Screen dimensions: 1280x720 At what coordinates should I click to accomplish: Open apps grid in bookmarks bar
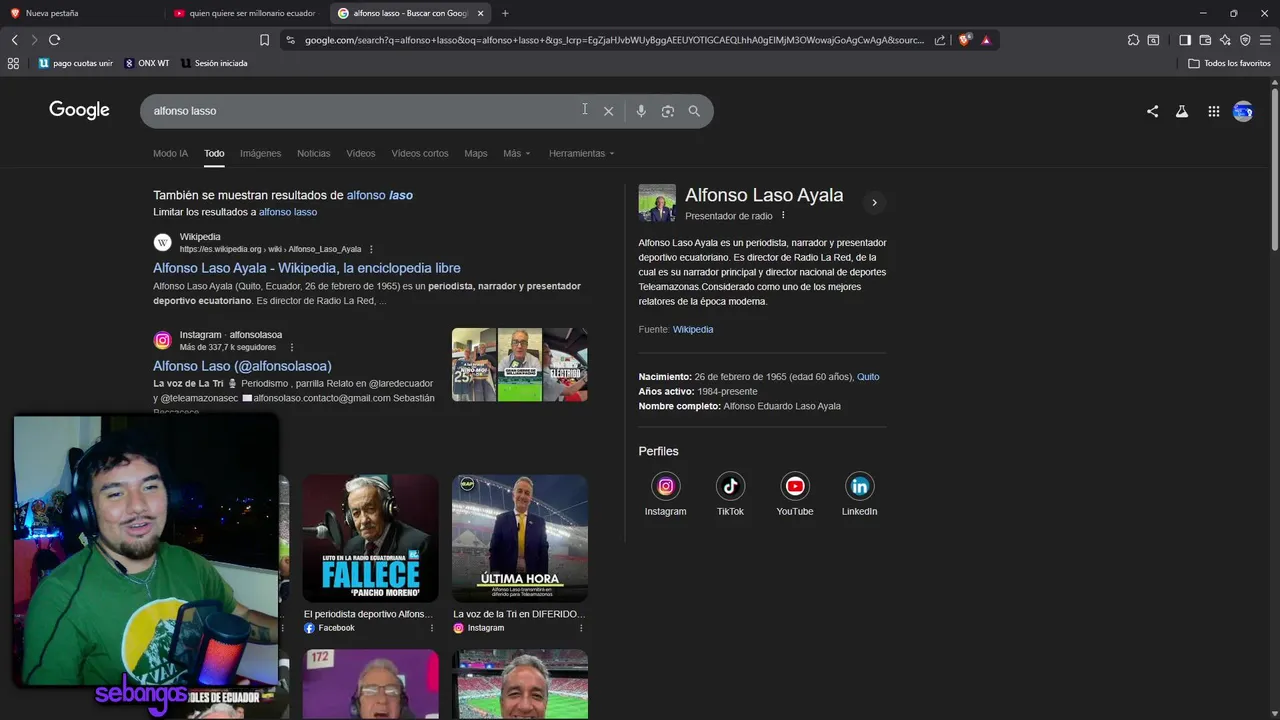(13, 63)
